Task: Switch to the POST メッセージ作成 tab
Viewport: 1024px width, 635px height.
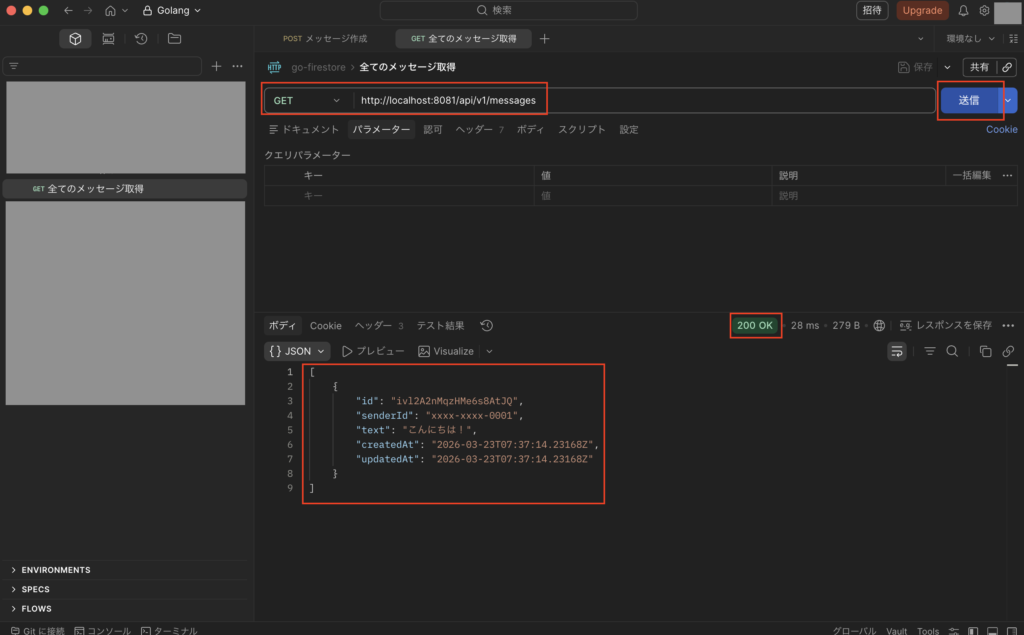Action: 325,39
